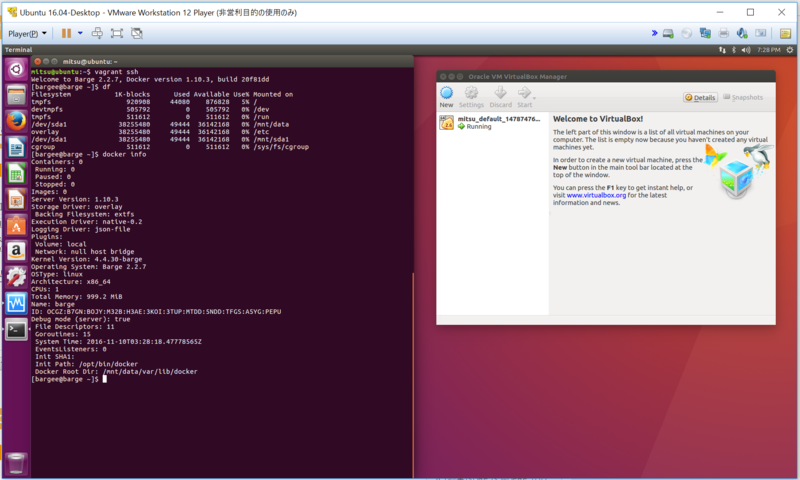Select the Terminal icon in launcher
The height and width of the screenshot is (480, 800).
(16, 330)
